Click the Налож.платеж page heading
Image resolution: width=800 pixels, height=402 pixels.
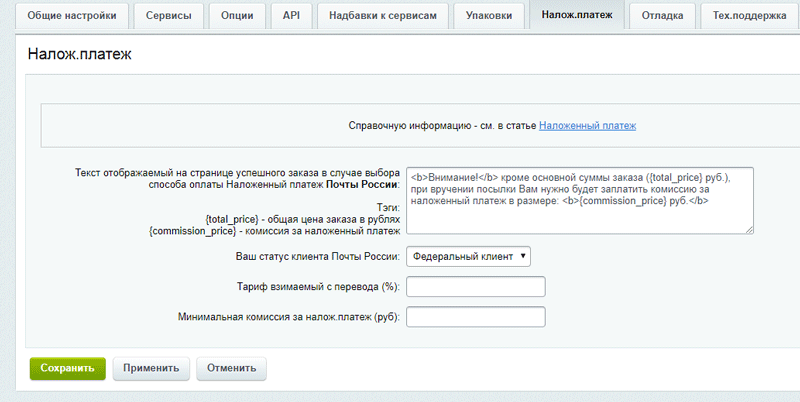(80, 55)
